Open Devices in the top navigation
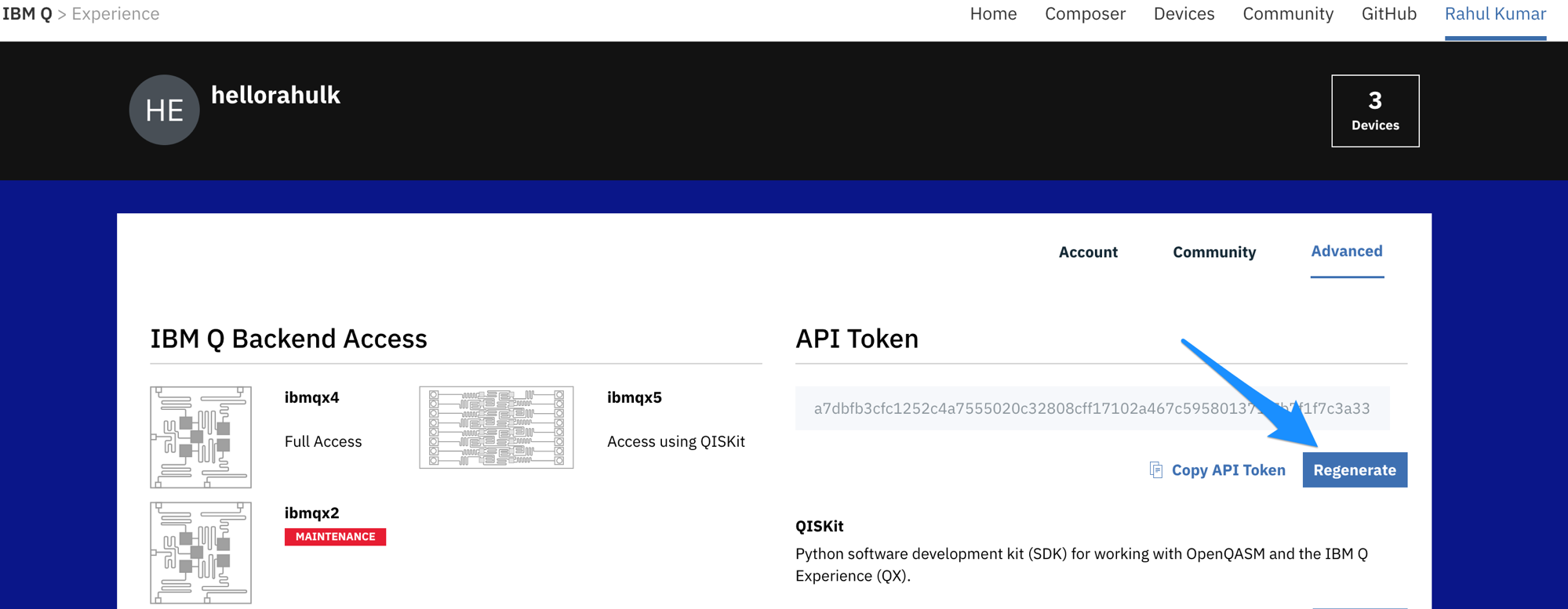The height and width of the screenshot is (609, 1568). (1184, 14)
